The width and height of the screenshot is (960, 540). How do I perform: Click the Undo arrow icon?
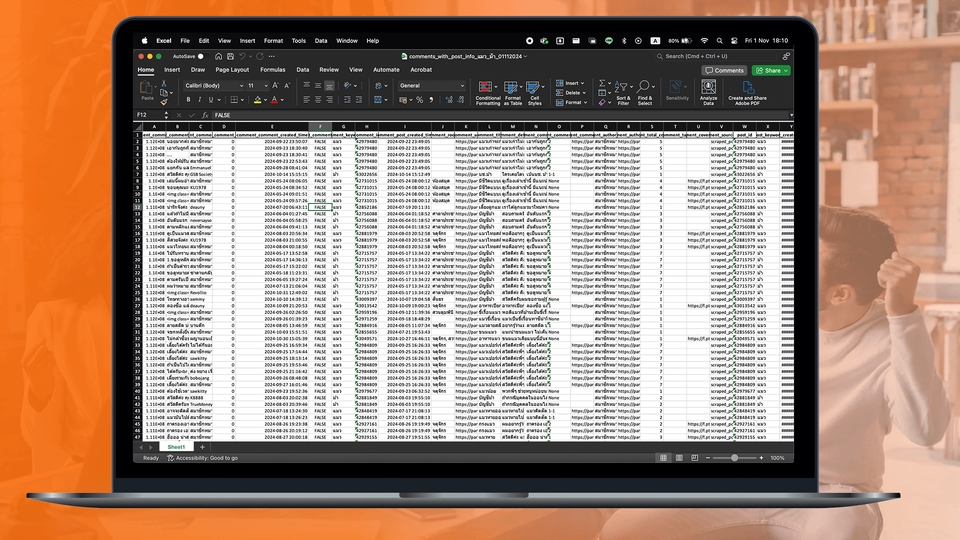(242, 56)
